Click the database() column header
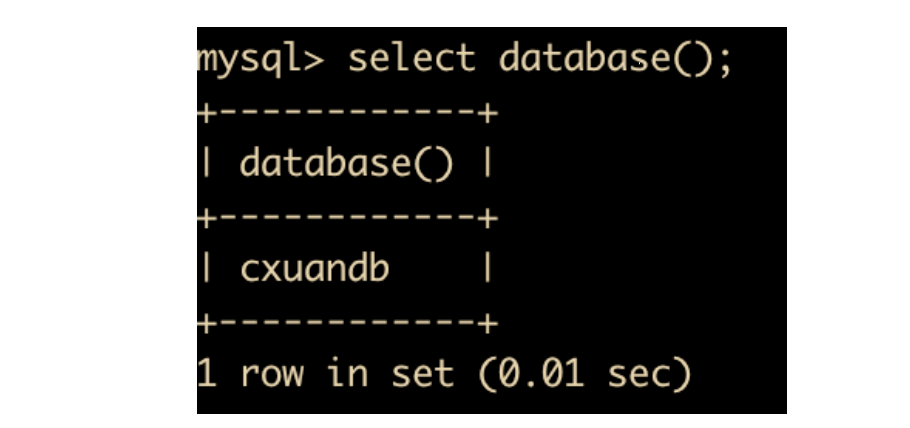The image size is (910, 428). point(346,164)
